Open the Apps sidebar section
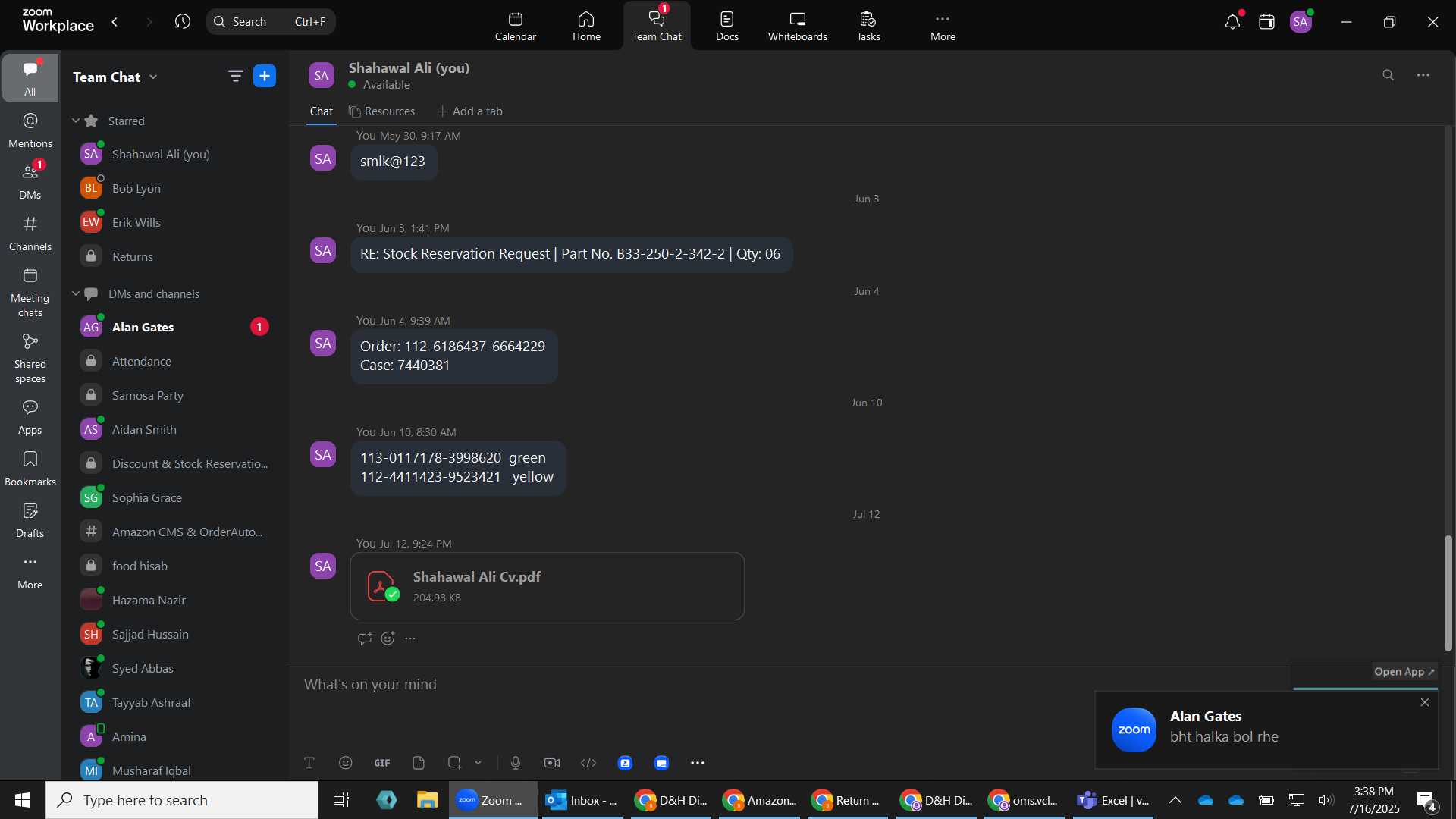Image resolution: width=1456 pixels, height=819 pixels. (x=30, y=417)
